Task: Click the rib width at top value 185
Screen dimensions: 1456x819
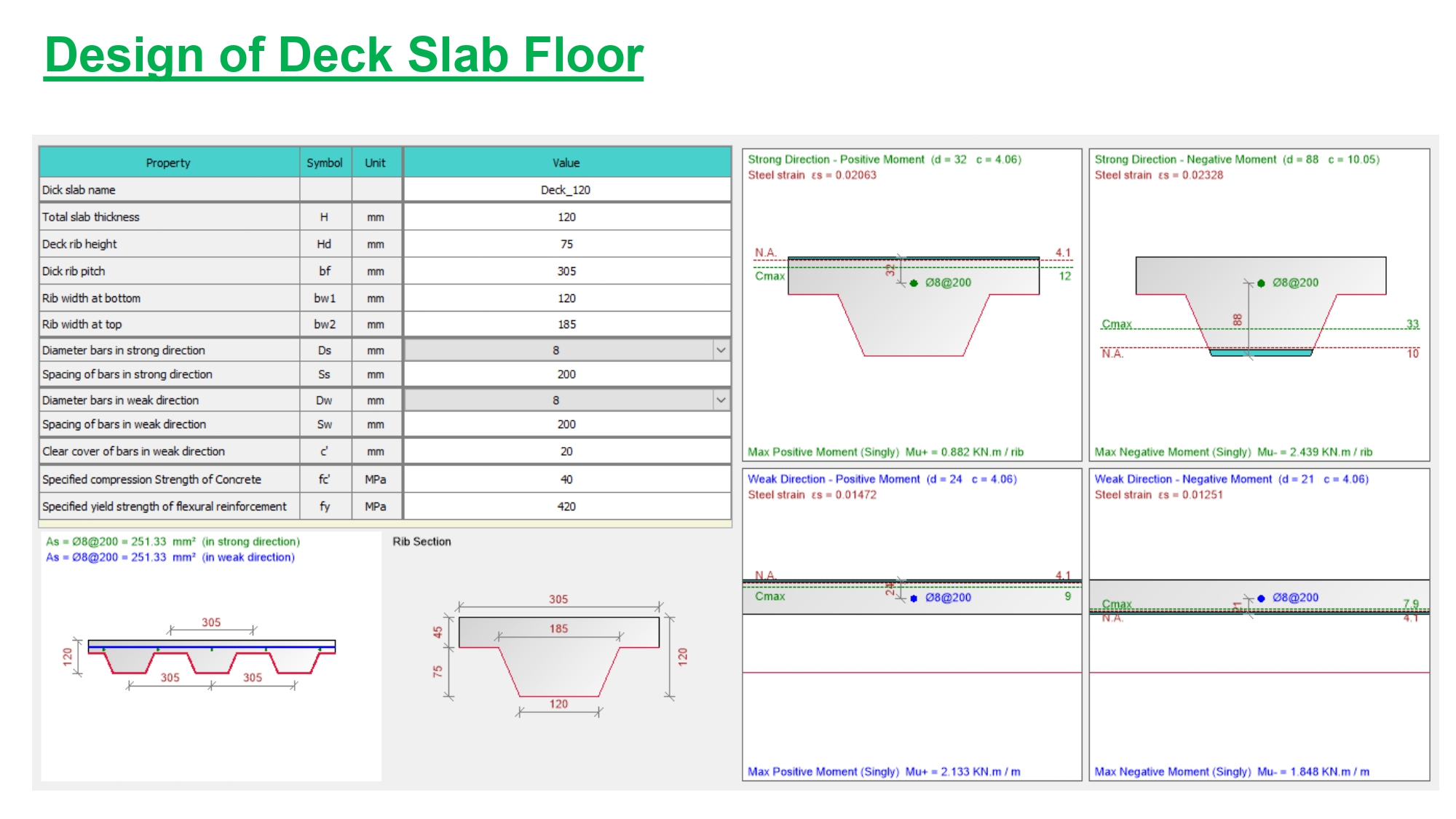Action: tap(566, 324)
